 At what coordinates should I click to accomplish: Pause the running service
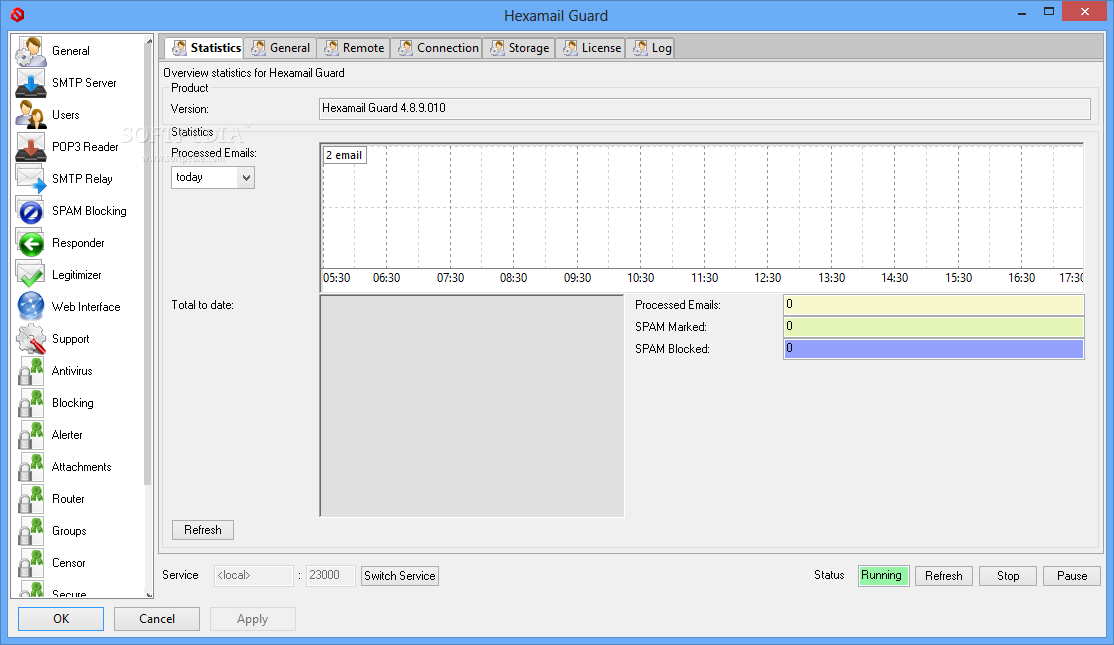coord(1071,576)
